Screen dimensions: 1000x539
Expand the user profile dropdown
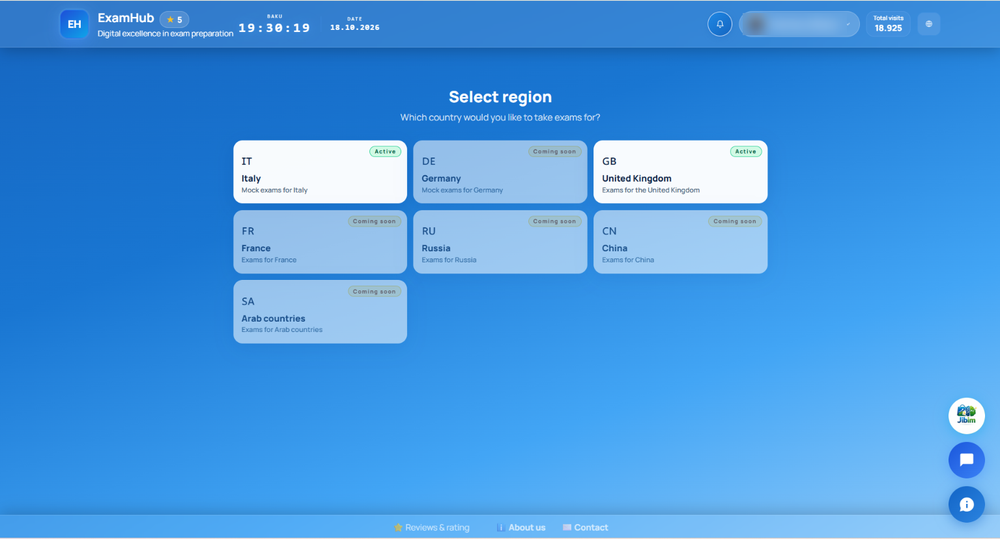tap(799, 24)
